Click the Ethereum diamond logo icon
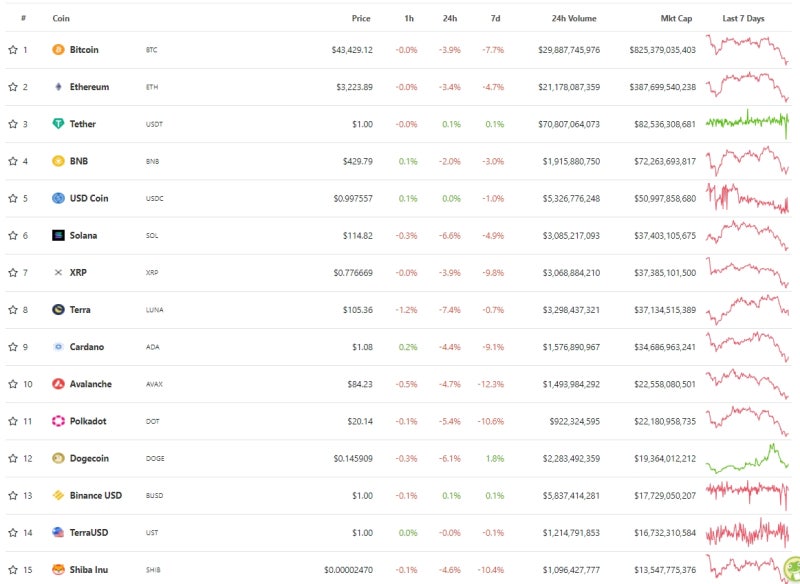Viewport: 800px width, 584px height. (58, 87)
